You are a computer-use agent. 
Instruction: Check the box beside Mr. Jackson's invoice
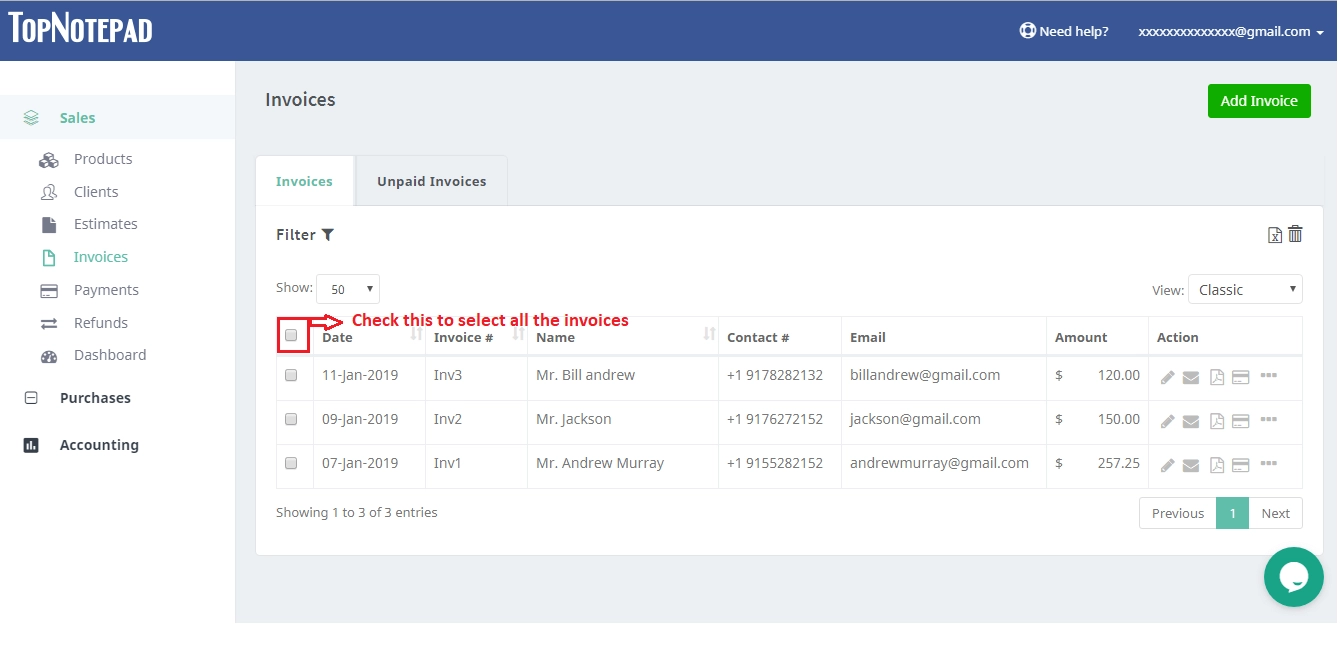click(291, 419)
